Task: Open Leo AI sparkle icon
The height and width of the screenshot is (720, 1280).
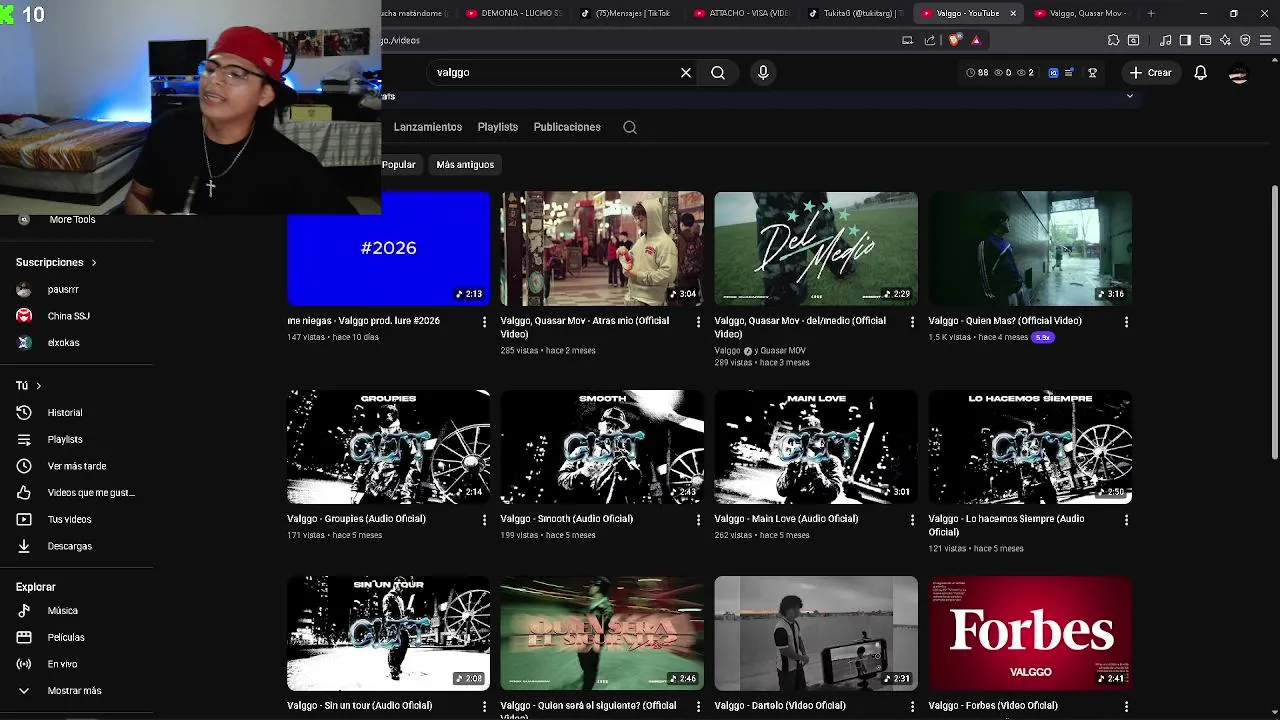Action: (x=1225, y=40)
